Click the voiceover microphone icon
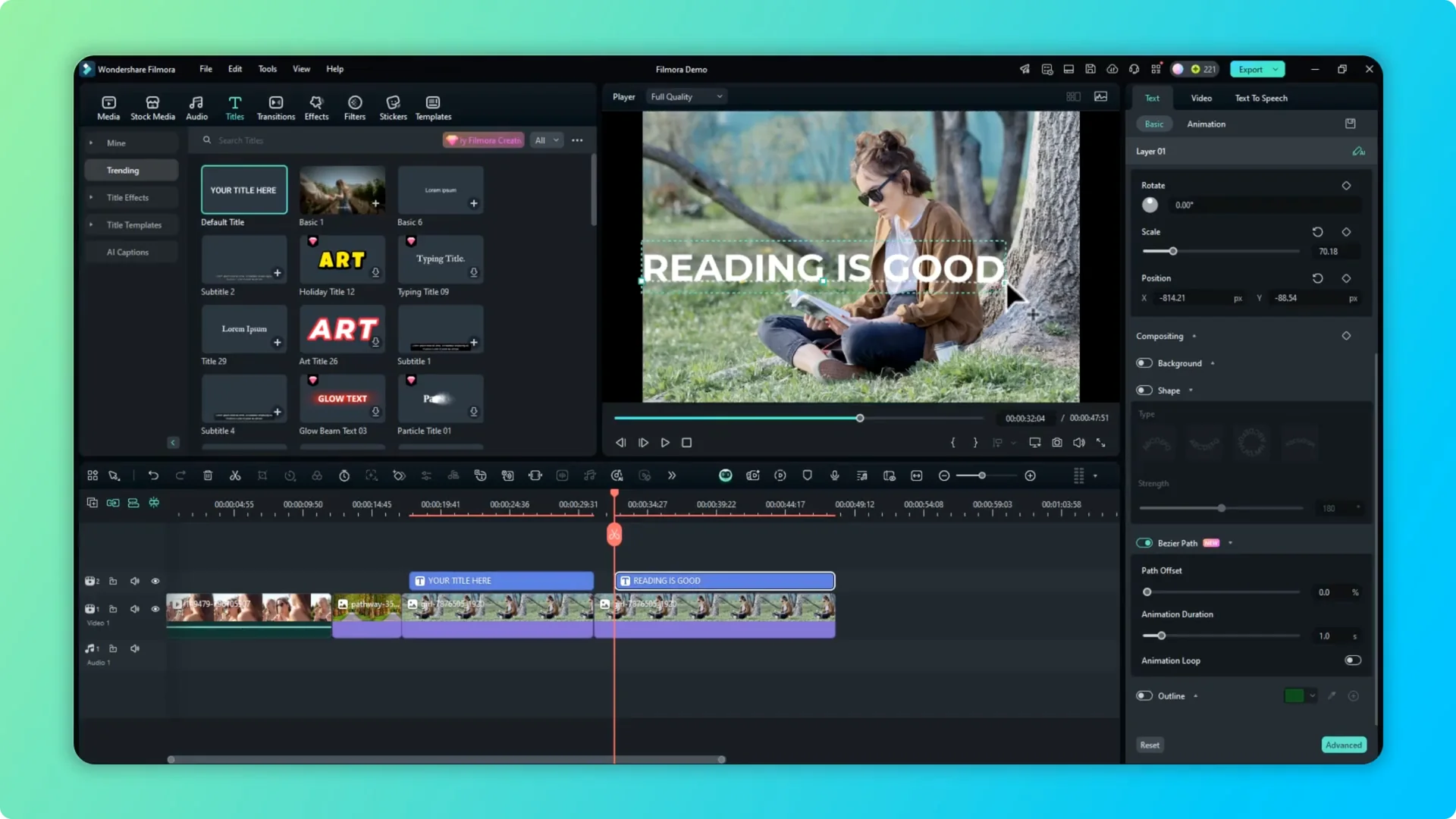This screenshot has height=819, width=1456. [834, 475]
